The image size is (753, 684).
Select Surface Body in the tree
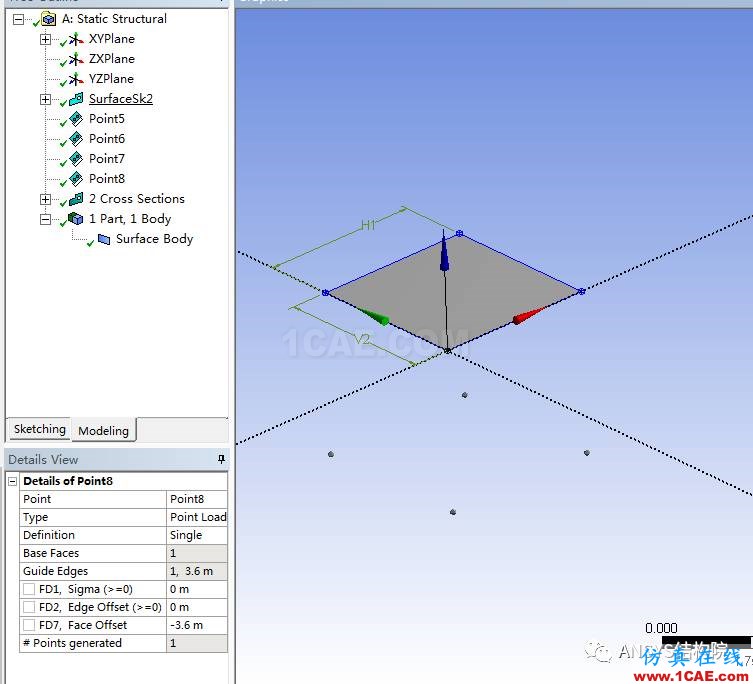click(x=154, y=239)
